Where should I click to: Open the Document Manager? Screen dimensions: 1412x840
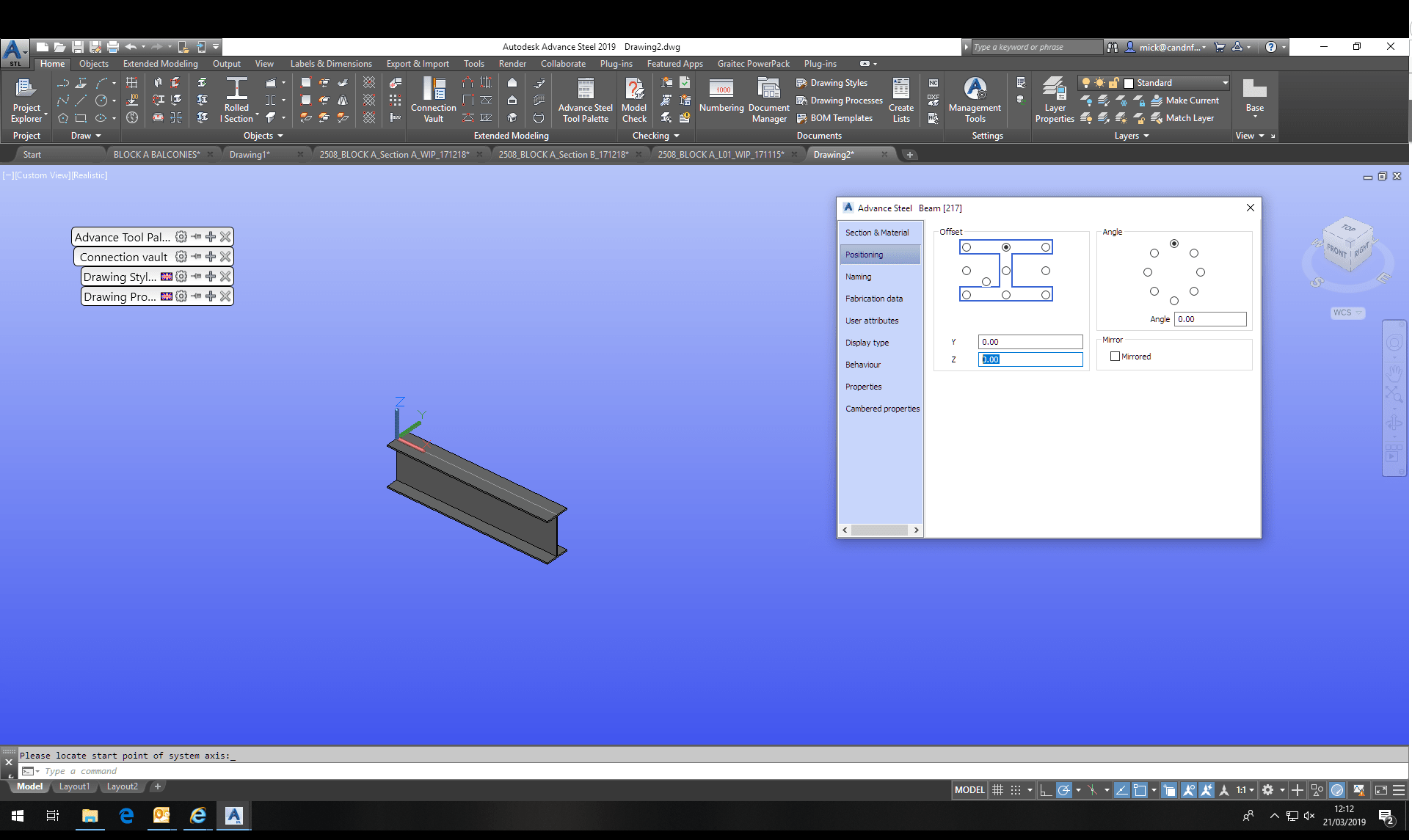coord(768,99)
